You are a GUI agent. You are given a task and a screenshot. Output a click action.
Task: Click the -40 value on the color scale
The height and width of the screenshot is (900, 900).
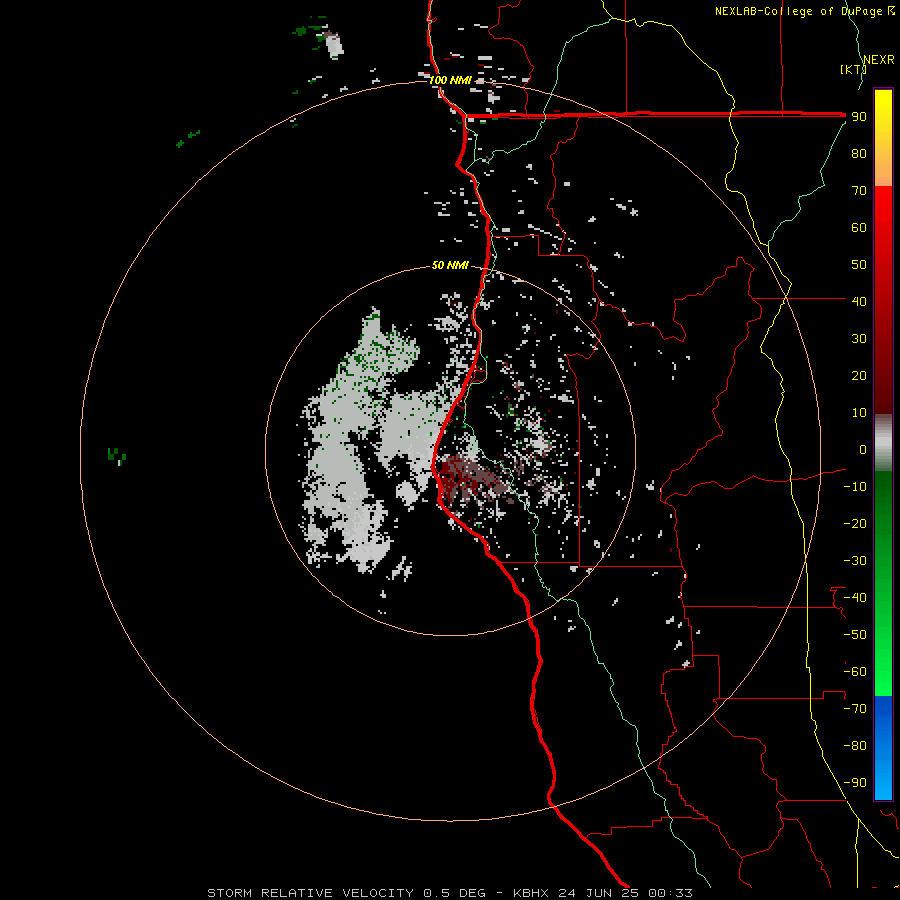tap(855, 598)
